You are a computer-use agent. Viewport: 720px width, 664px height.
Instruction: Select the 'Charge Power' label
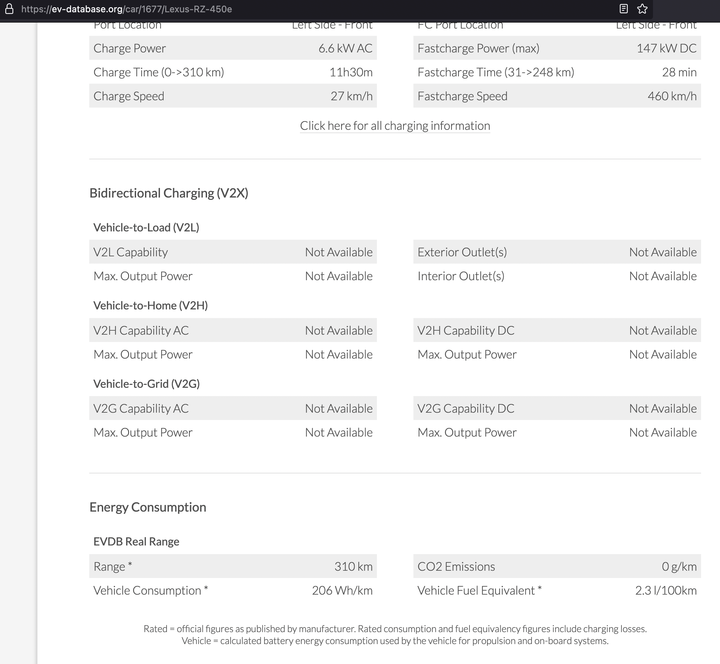coord(129,48)
